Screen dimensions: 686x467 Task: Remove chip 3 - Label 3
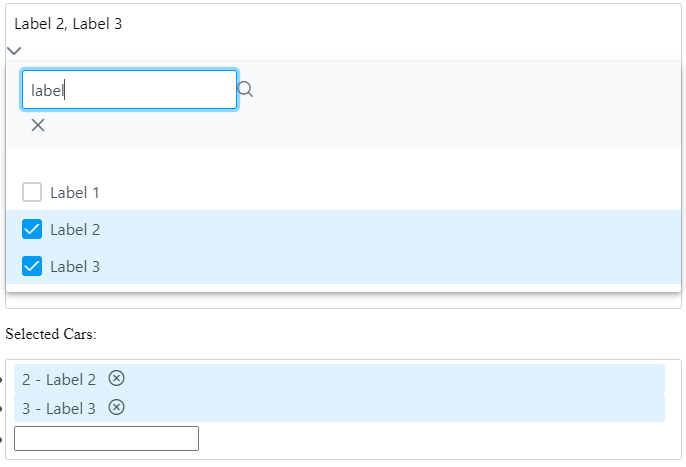pos(116,407)
